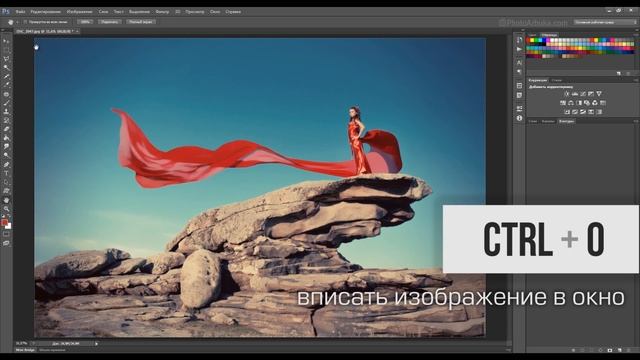Open the Info panel icon
Image resolution: width=640 pixels, height=360 pixels.
[x=519, y=118]
